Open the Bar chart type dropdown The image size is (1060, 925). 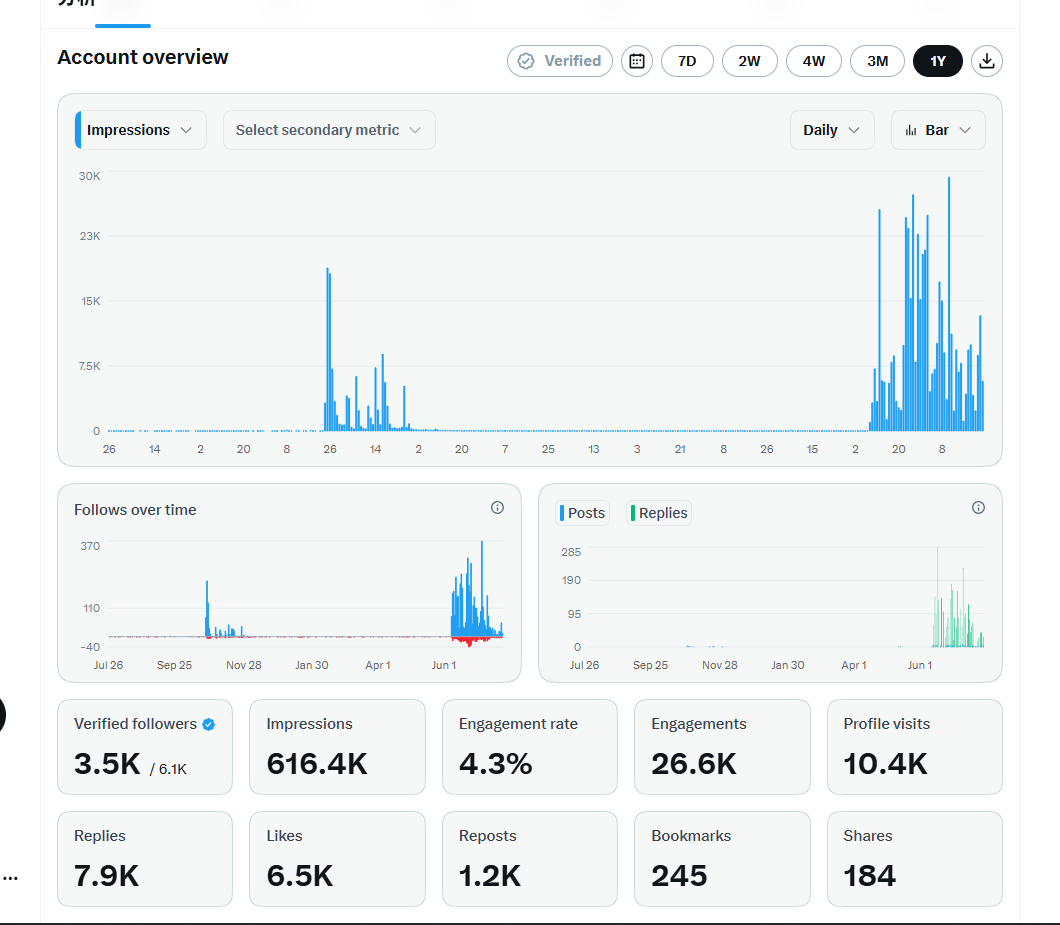(x=938, y=130)
